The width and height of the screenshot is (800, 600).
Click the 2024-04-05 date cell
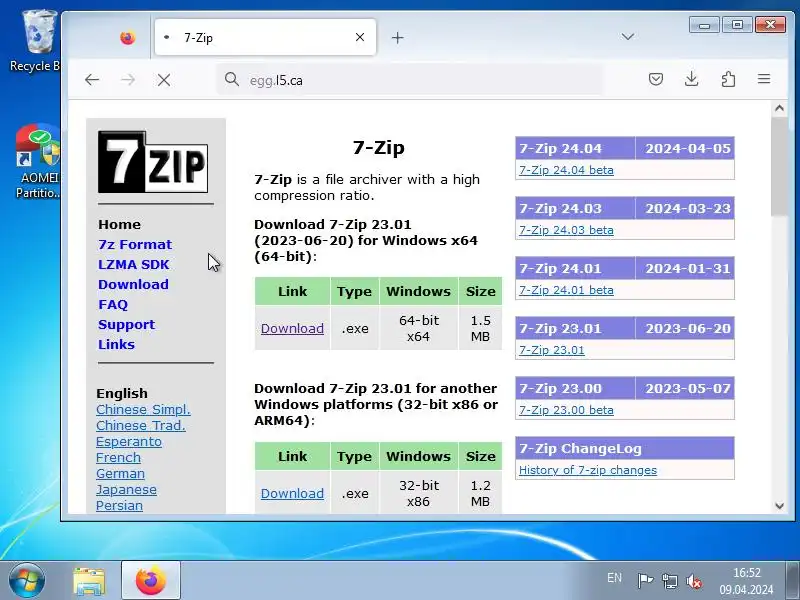[x=685, y=148]
